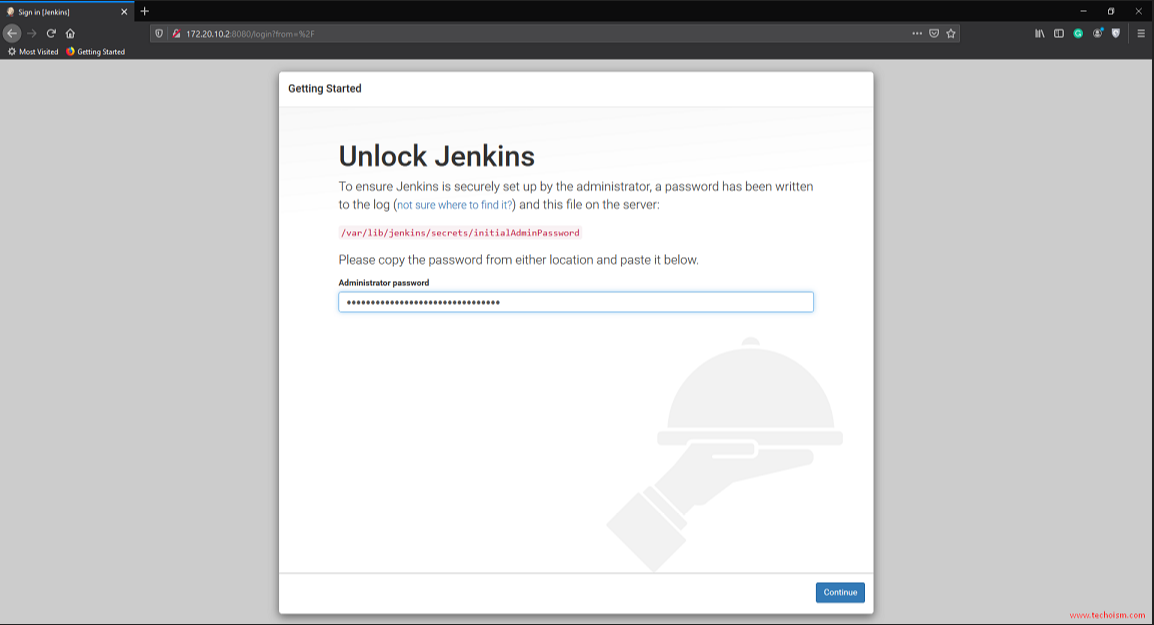Minimize the browser window
Image resolution: width=1154 pixels, height=625 pixels.
[x=1083, y=11]
